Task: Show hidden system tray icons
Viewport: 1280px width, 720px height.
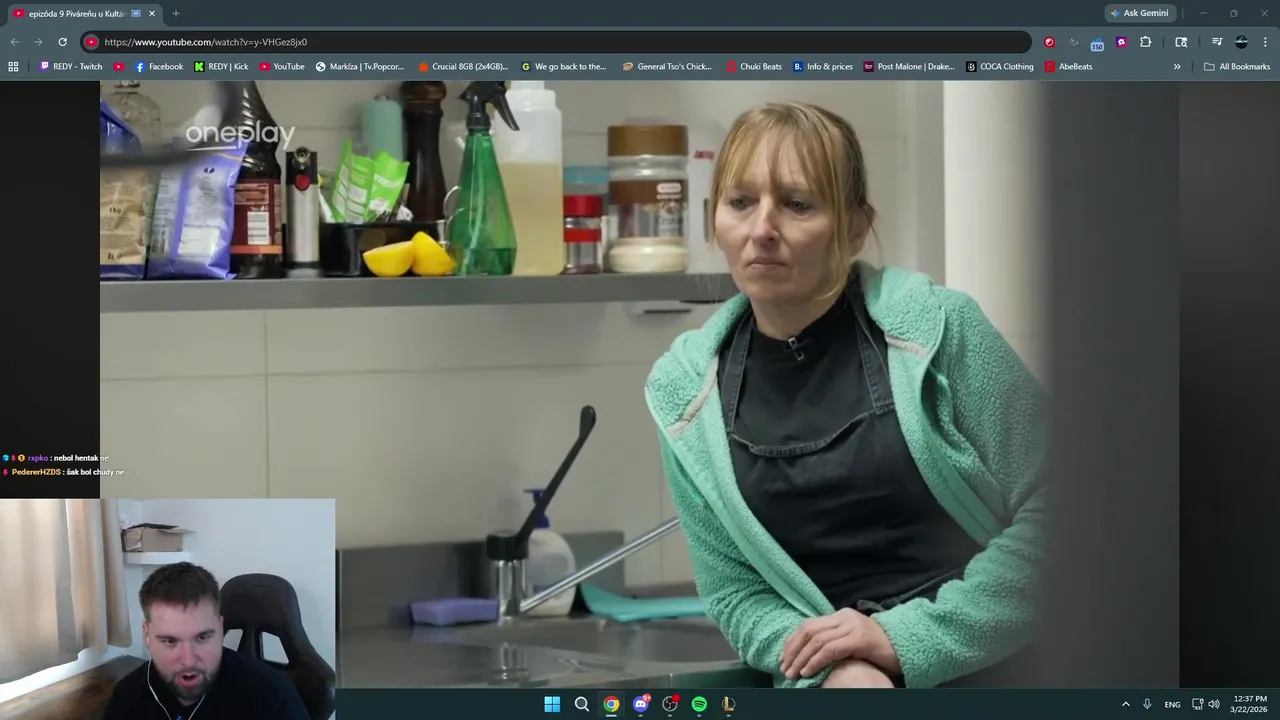Action: pyautogui.click(x=1126, y=704)
